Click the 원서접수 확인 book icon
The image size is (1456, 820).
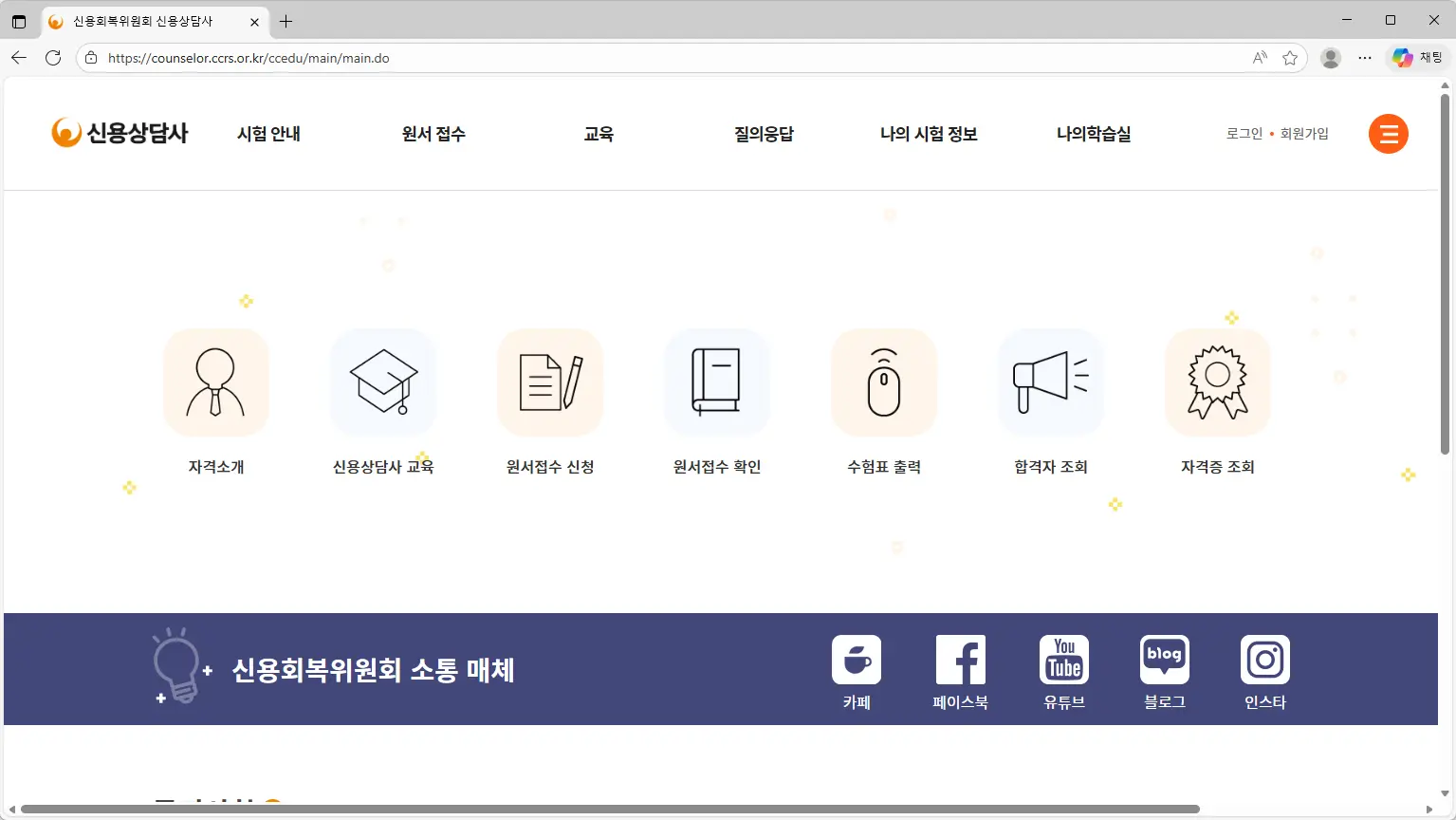coord(716,382)
